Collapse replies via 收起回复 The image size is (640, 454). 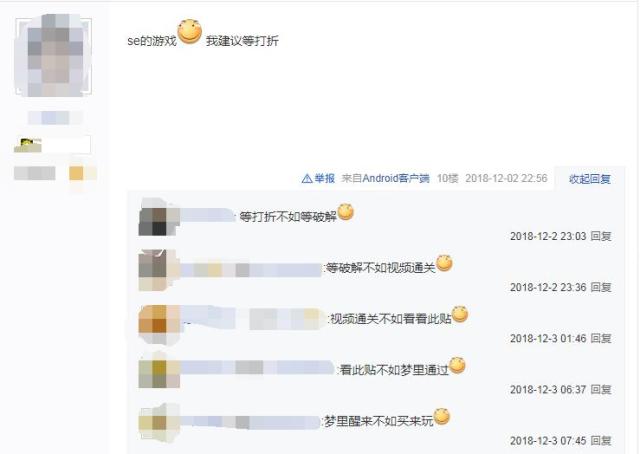[x=590, y=179]
